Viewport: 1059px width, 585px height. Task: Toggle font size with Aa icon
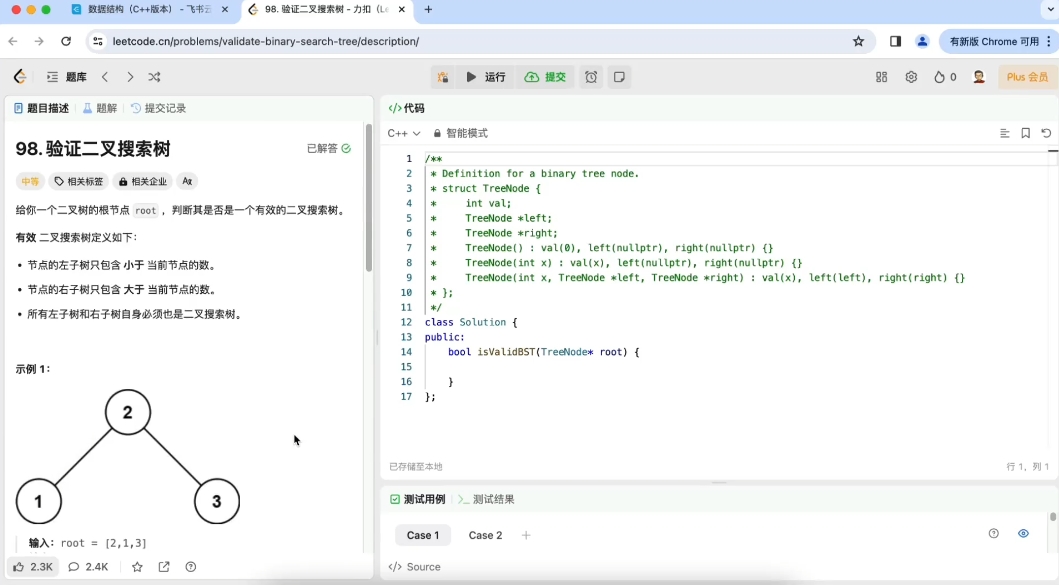pyautogui.click(x=187, y=181)
